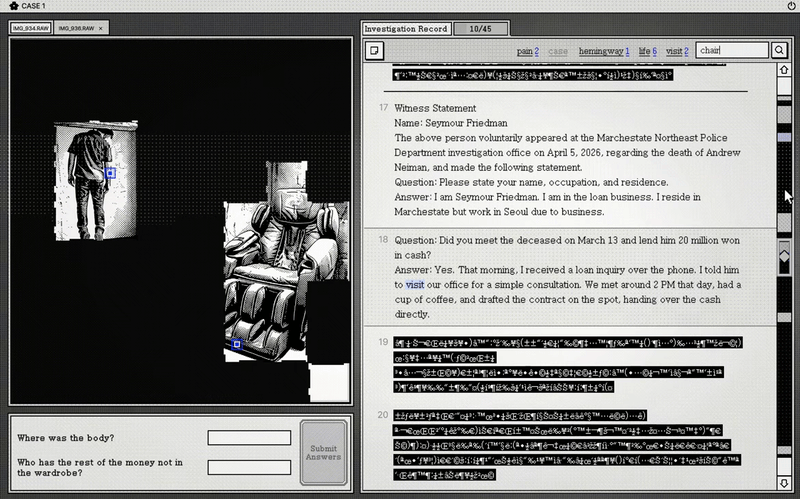Grab the diamond scrollbar thumb
The image size is (800, 499).
click(784, 256)
